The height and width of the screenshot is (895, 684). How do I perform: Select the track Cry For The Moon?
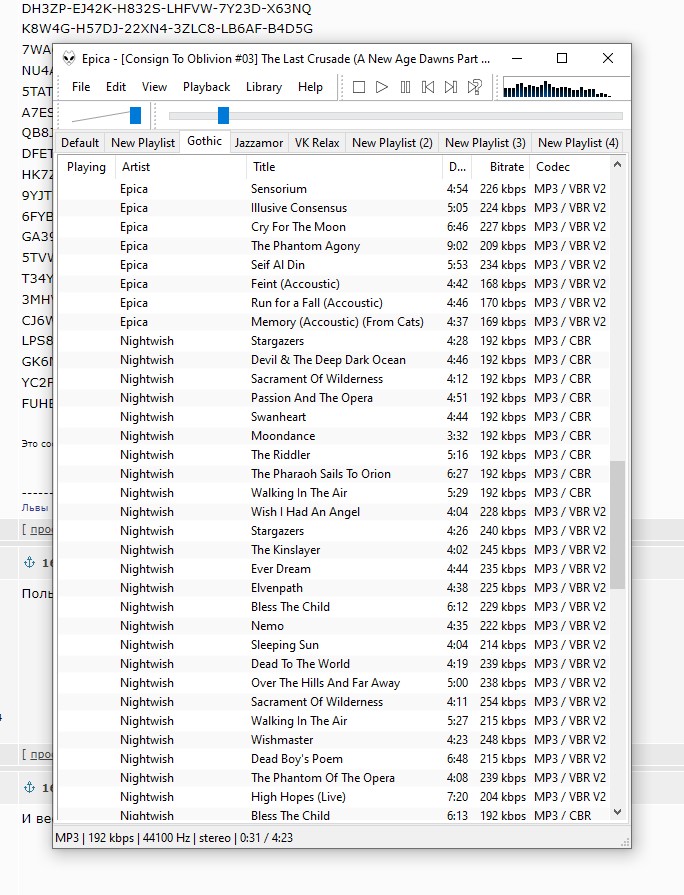click(334, 227)
